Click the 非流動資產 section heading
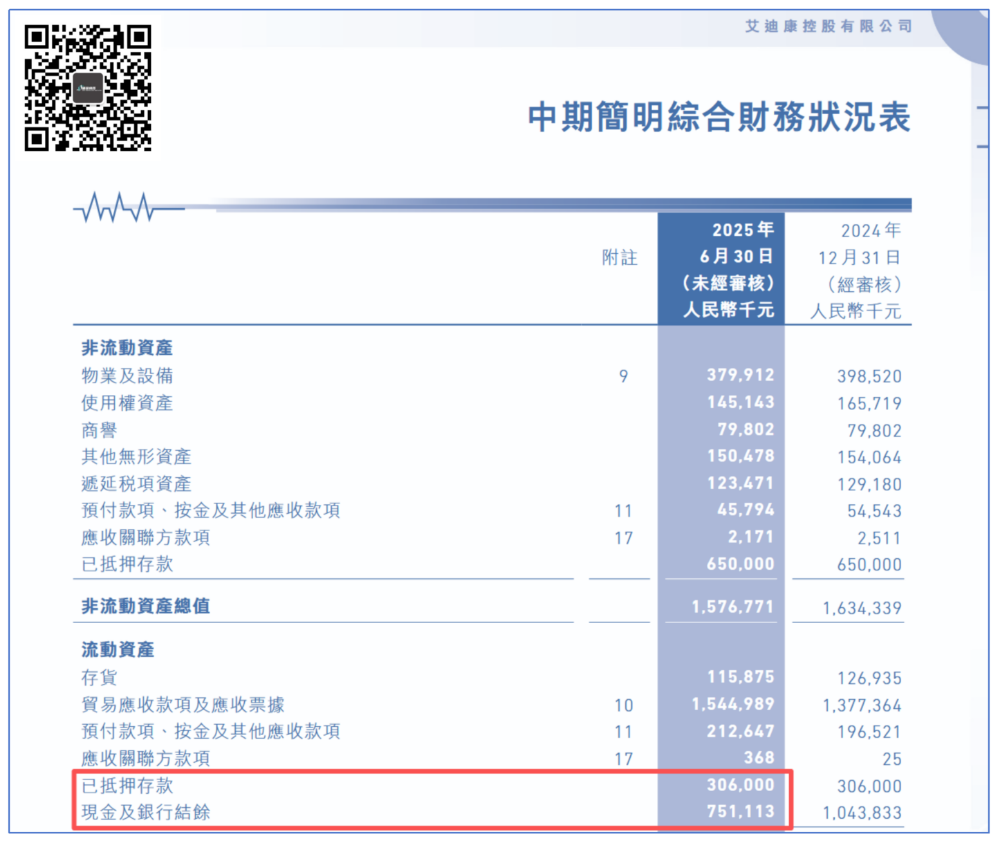The height and width of the screenshot is (842, 1000). click(x=127, y=348)
